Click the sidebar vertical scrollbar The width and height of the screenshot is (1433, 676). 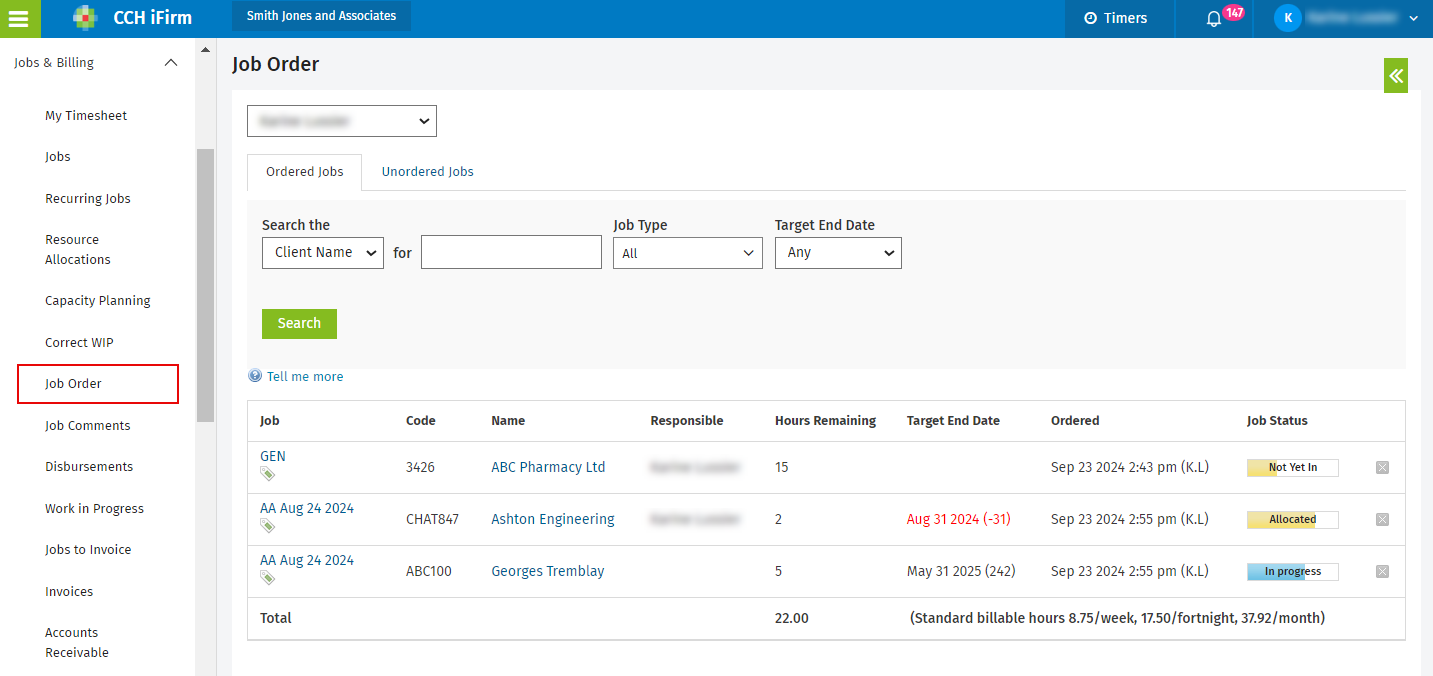[x=205, y=285]
